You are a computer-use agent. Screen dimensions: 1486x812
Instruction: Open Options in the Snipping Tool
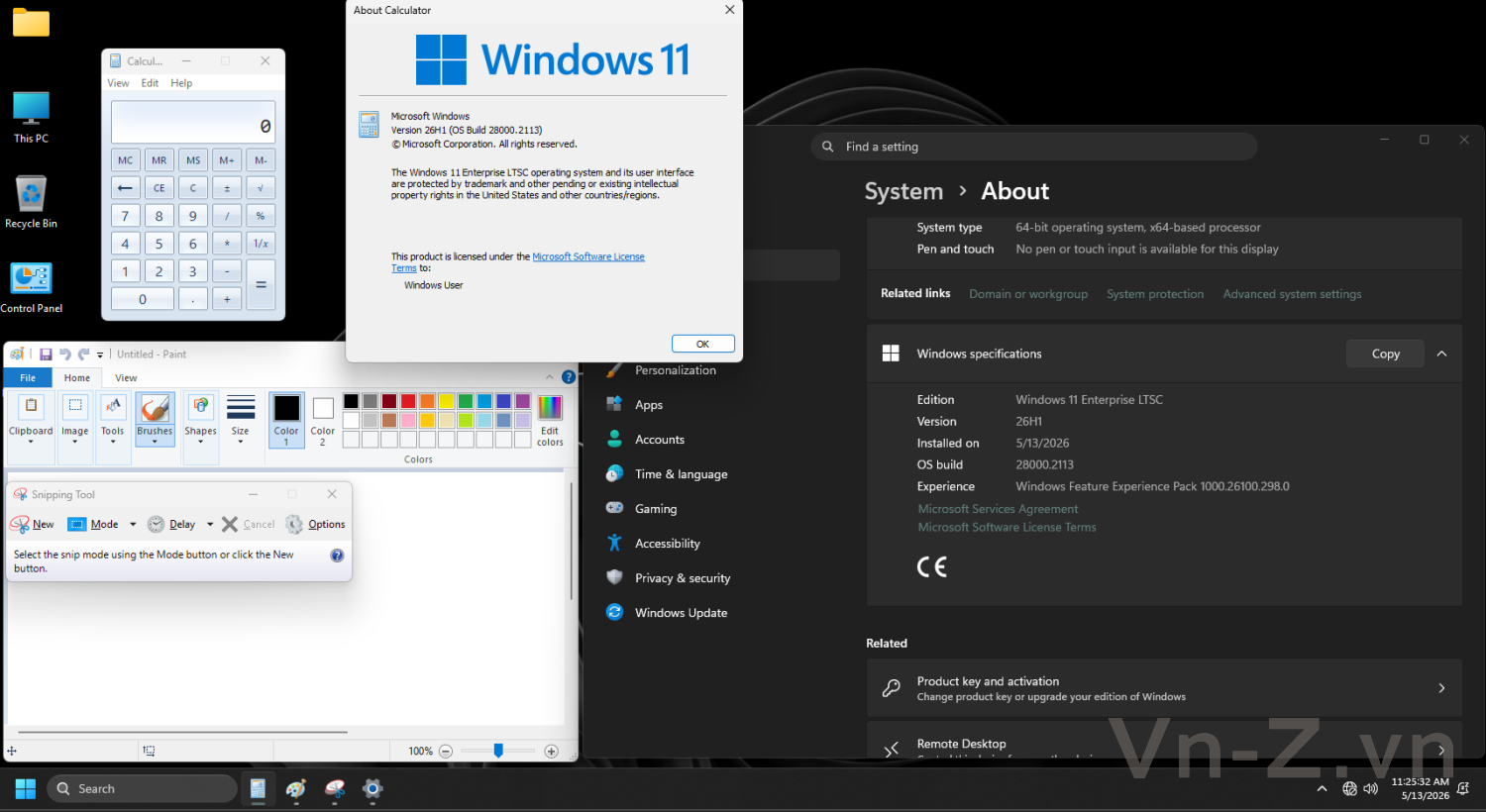click(x=316, y=525)
